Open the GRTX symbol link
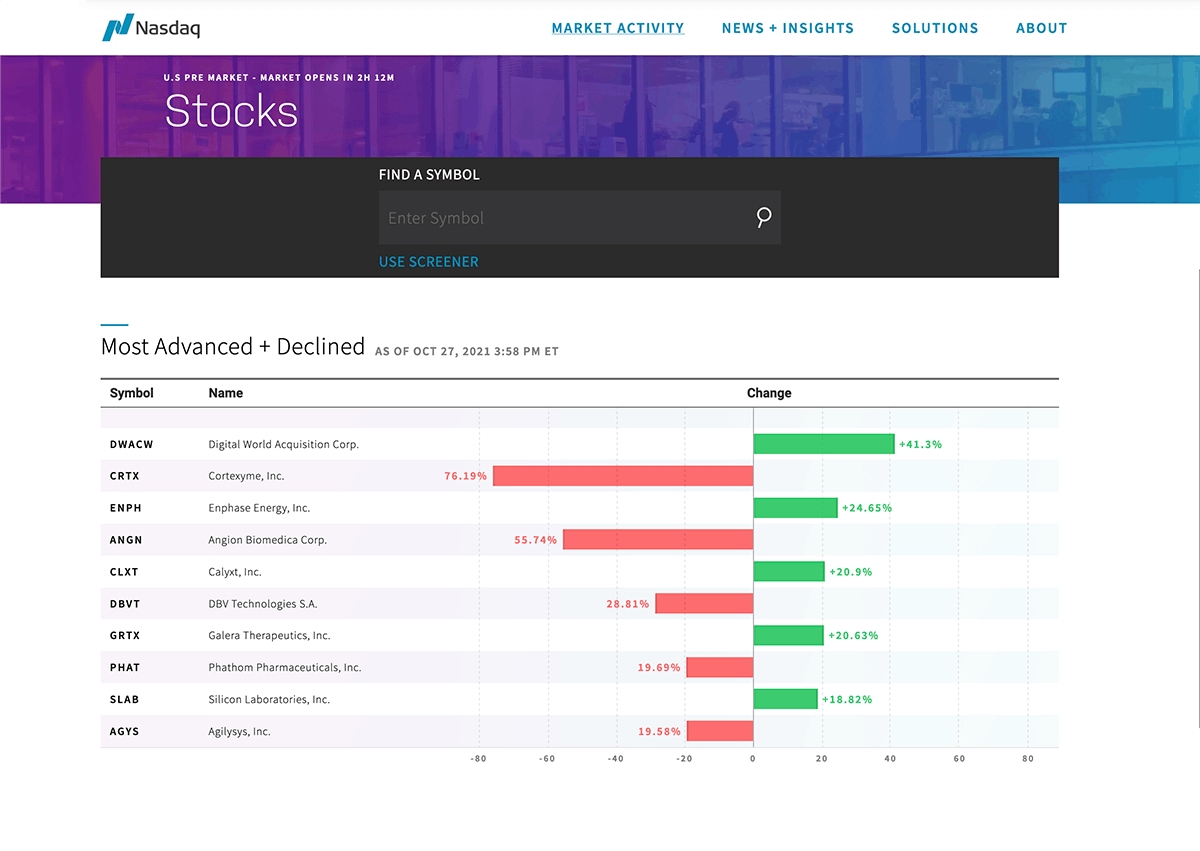Image resolution: width=1200 pixels, height=851 pixels. (x=125, y=635)
